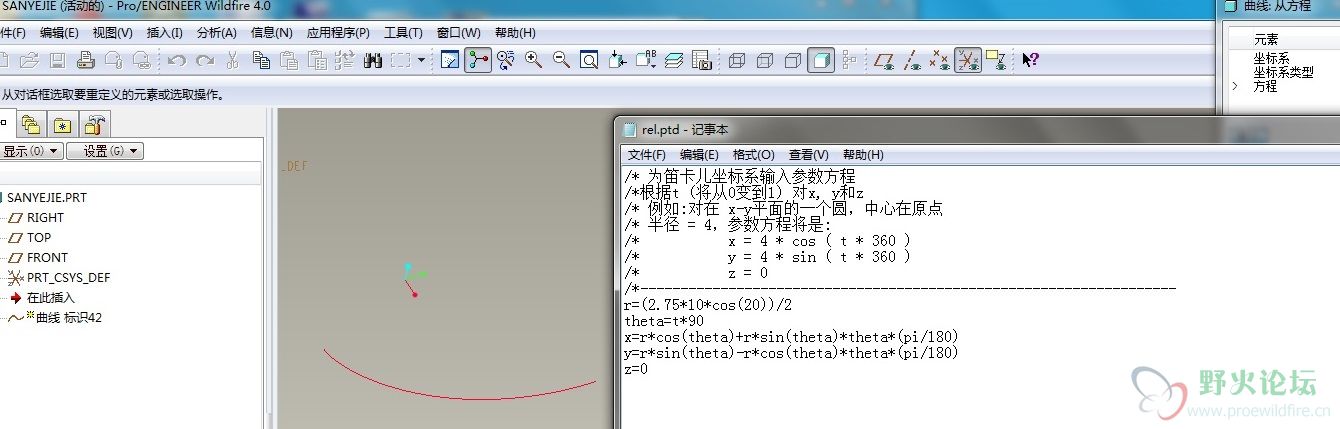Click the Undo arrow icon
Viewport: 1340px width, 429px height.
point(176,60)
